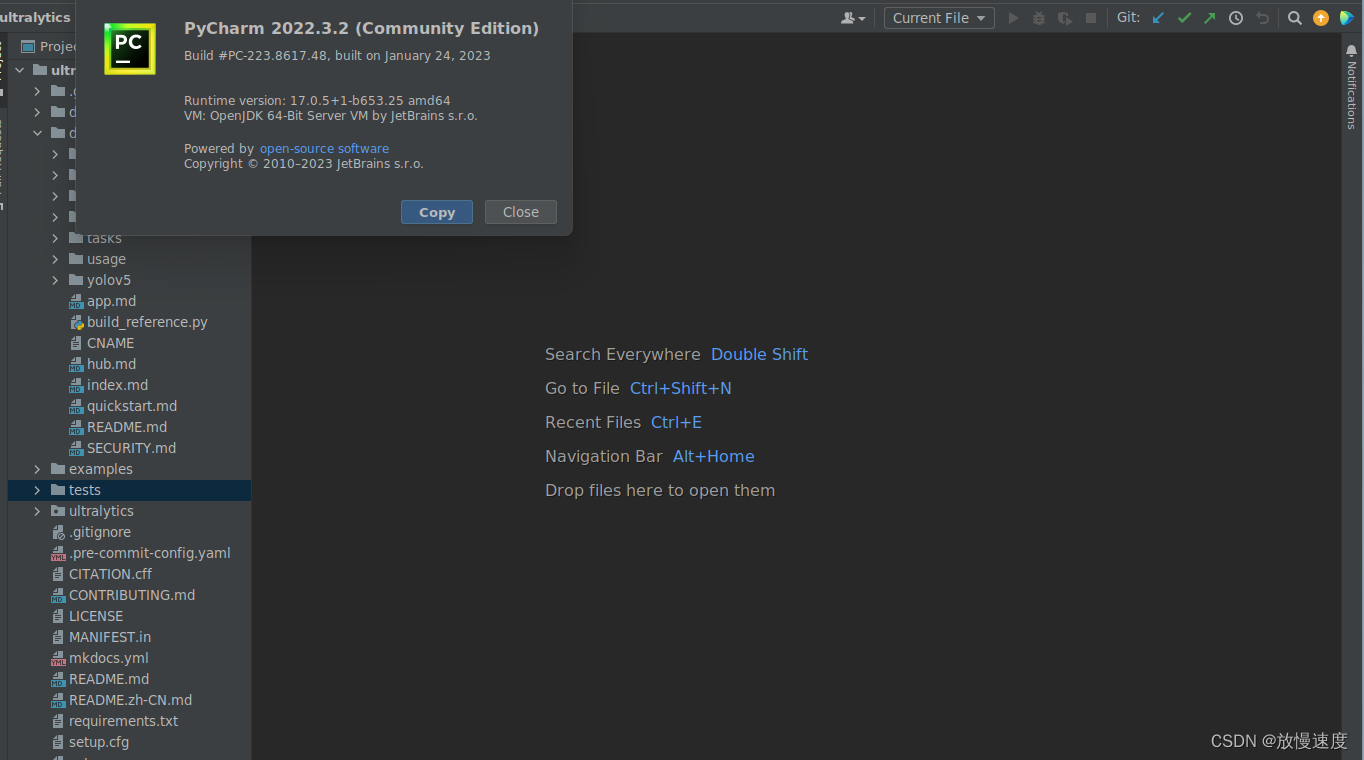
Task: Click the colorful JetBrains icon in toolbar corner
Action: [1347, 18]
